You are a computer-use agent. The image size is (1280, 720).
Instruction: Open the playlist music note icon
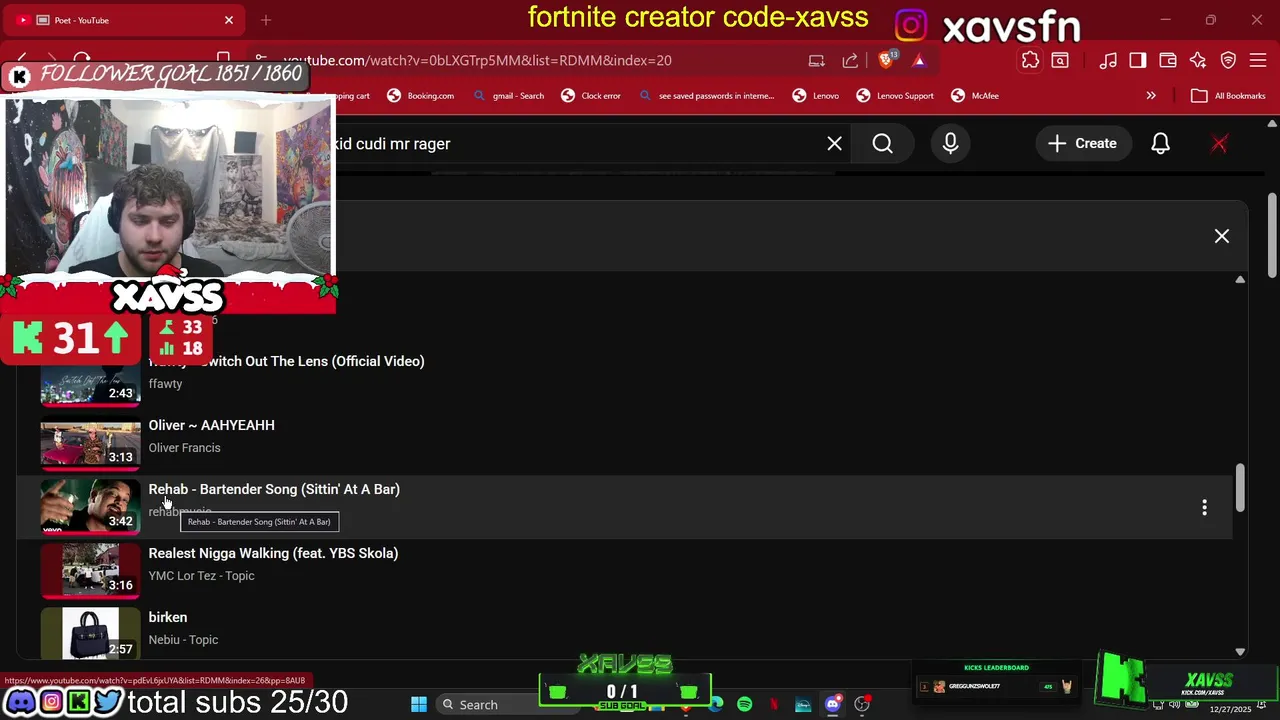1108,61
